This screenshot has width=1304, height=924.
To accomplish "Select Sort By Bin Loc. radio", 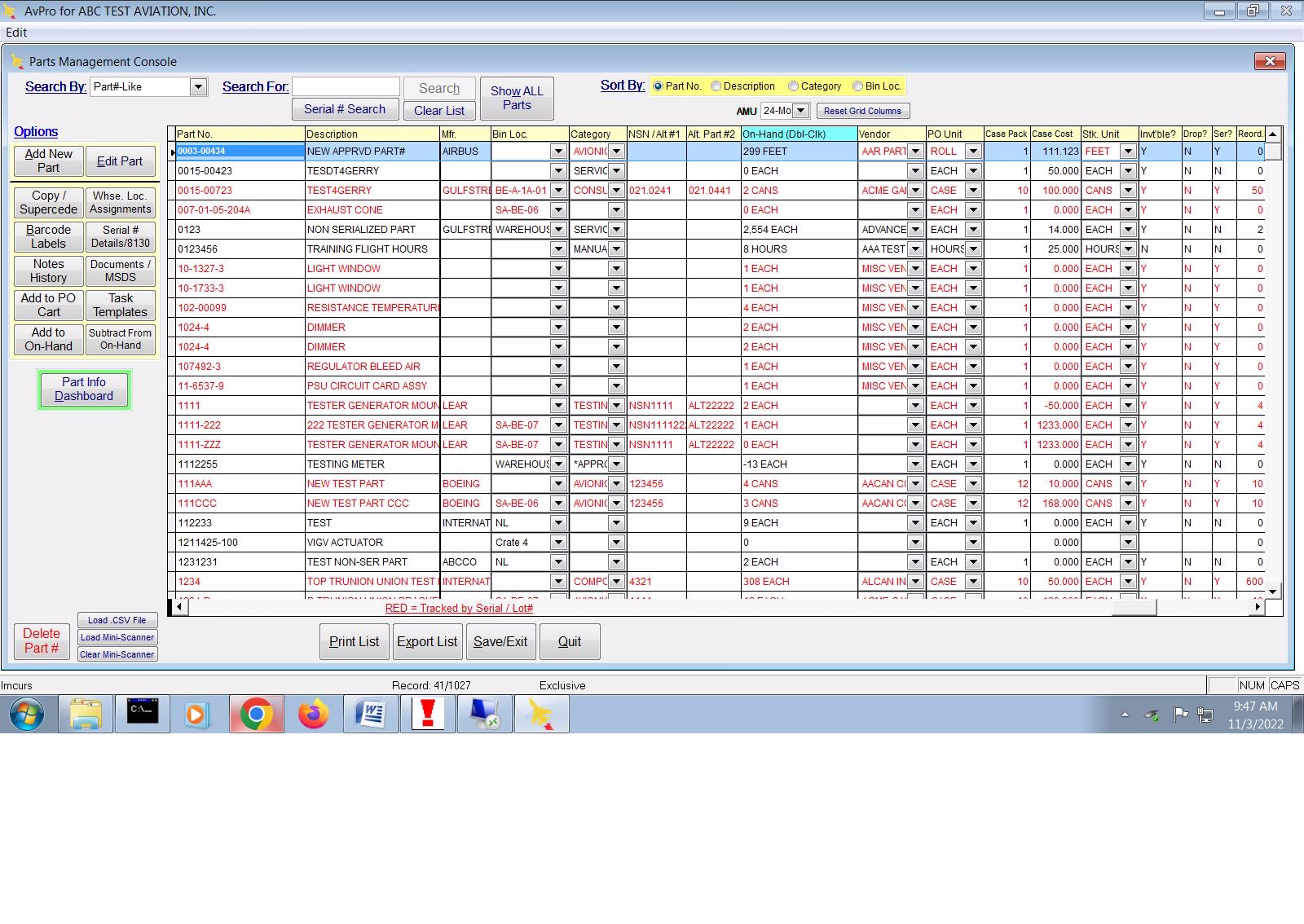I will pyautogui.click(x=857, y=86).
